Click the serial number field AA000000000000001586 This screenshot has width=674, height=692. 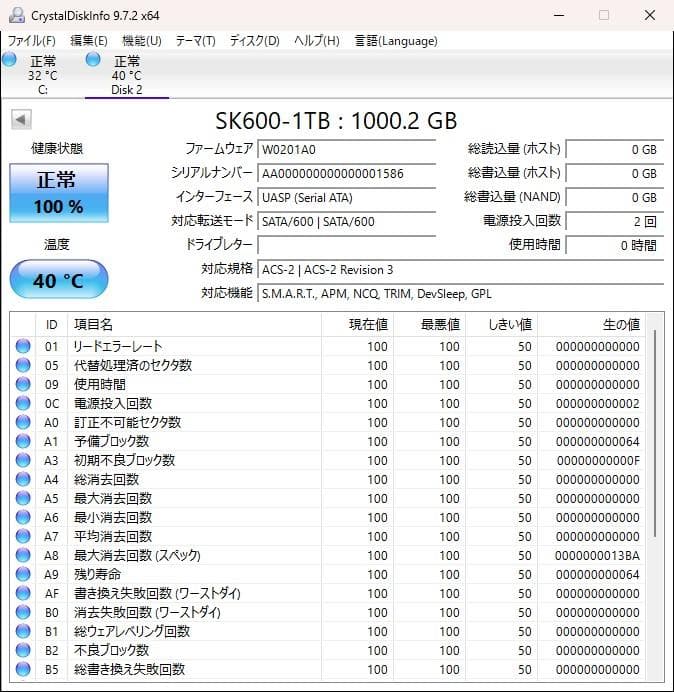[346, 173]
